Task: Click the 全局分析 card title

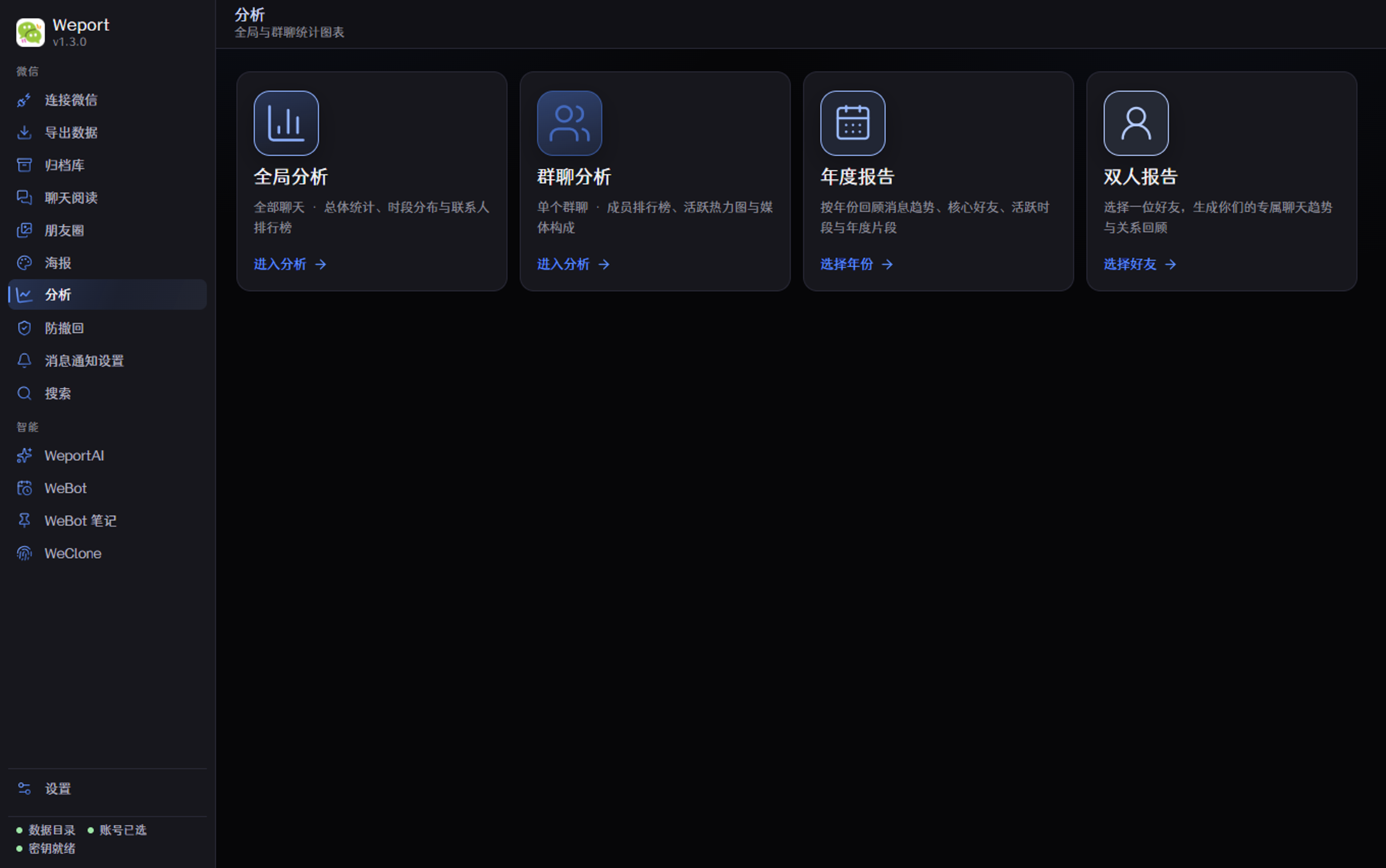Action: tap(290, 177)
